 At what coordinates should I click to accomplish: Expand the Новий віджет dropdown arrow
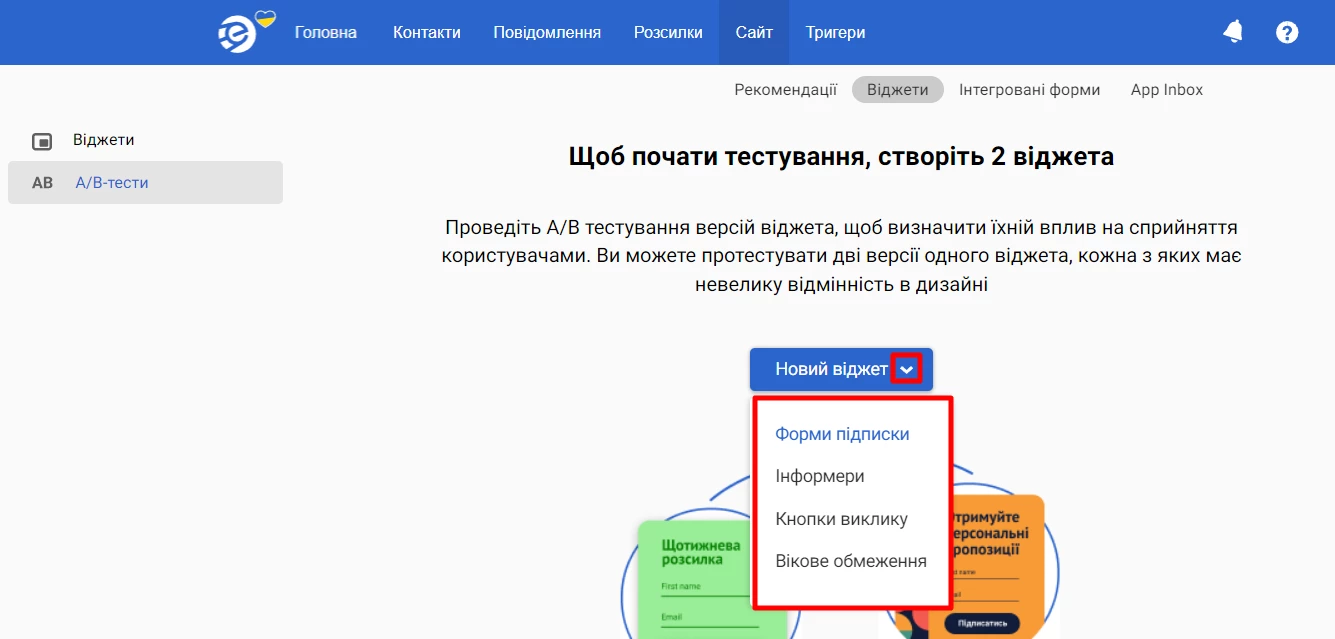tap(906, 370)
